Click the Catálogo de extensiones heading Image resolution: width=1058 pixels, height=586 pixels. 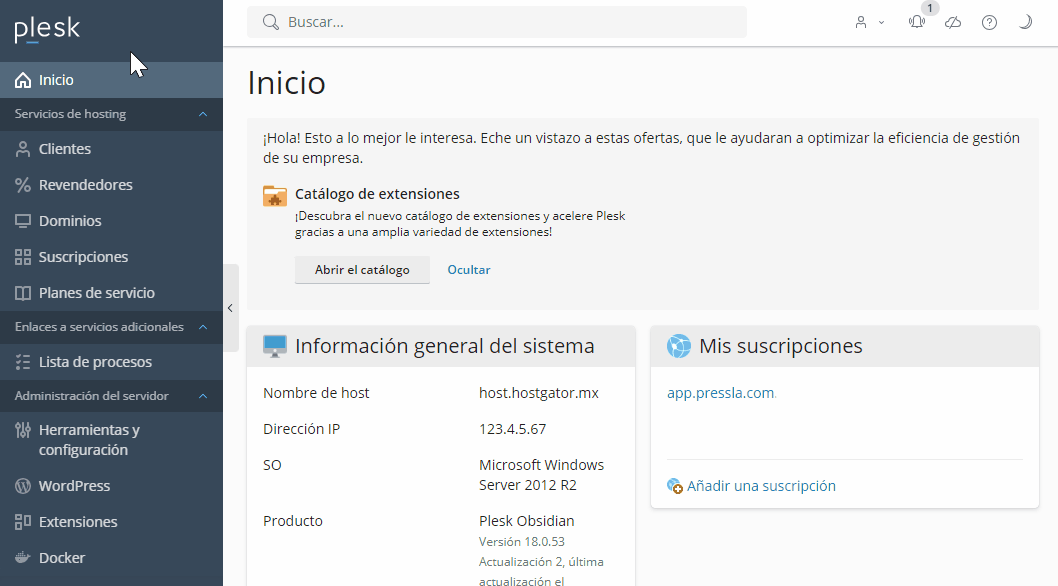point(377,194)
